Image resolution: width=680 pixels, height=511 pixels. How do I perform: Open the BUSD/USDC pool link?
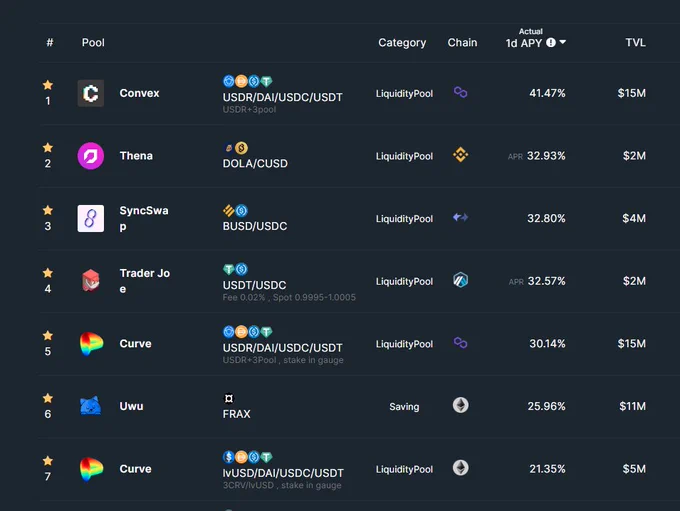click(255, 226)
